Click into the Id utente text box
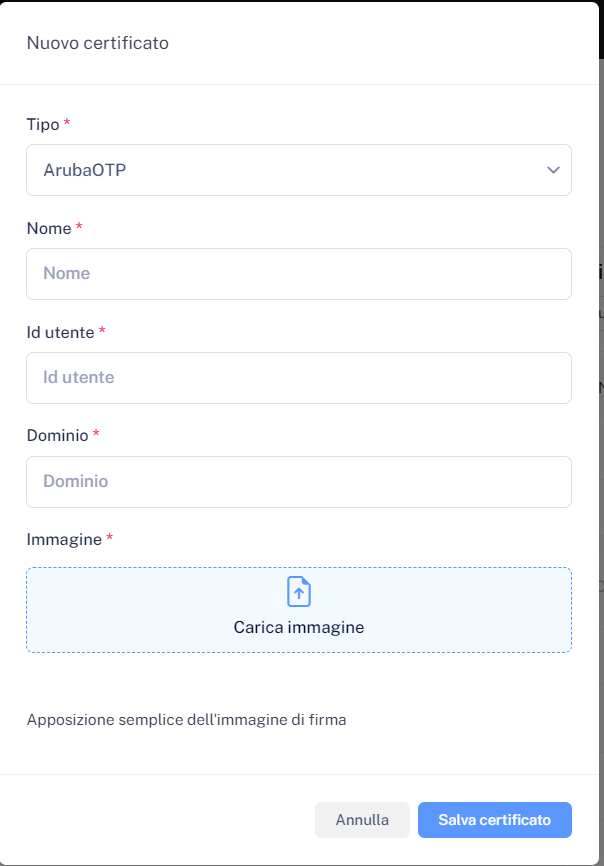 tap(298, 378)
